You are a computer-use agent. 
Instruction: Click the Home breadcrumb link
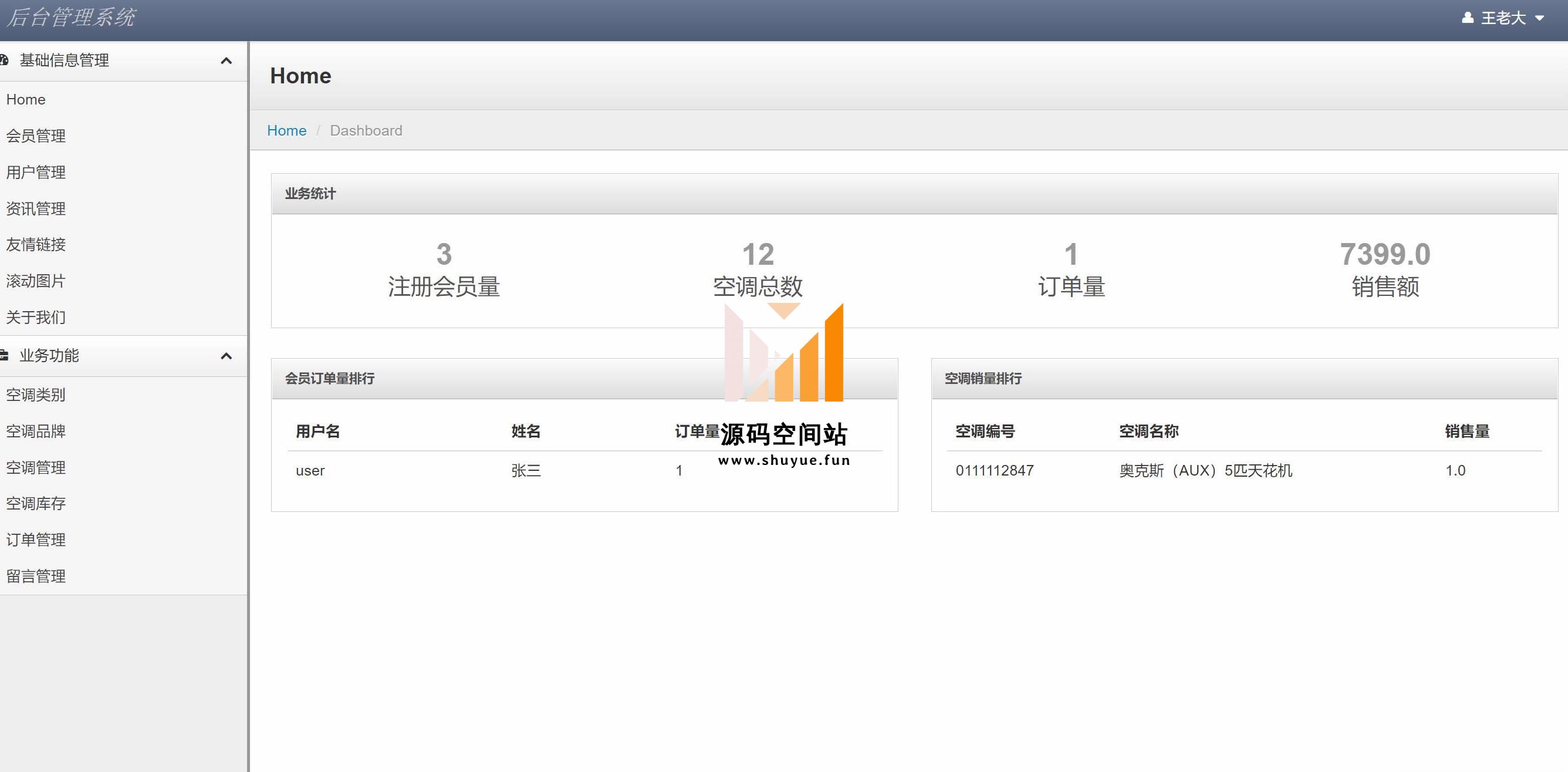pos(287,130)
